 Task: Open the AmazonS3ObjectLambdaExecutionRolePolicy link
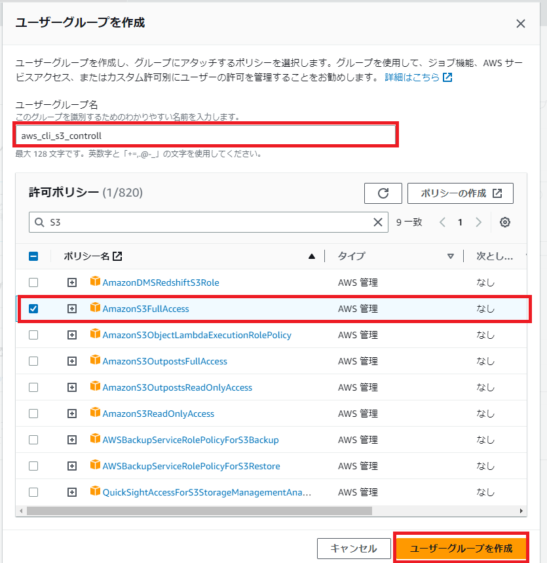pos(197,335)
